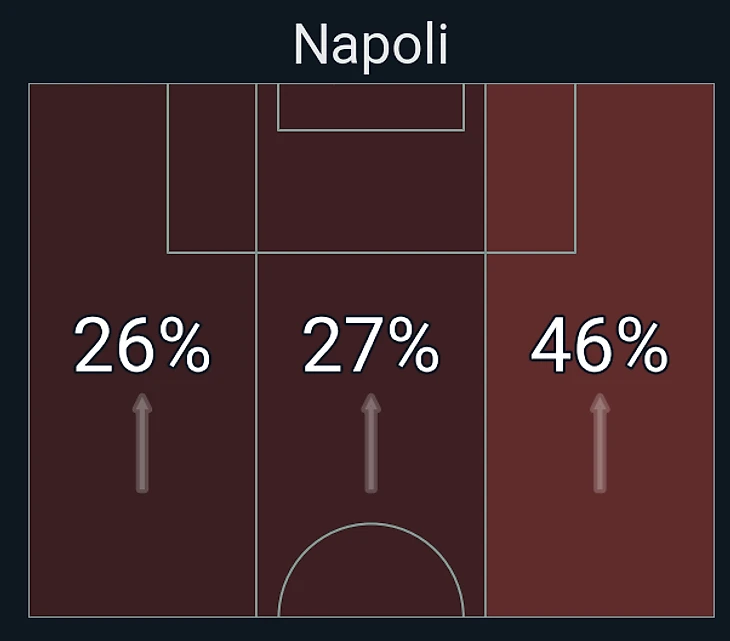Select the 27% central attack label
730x641 pixels.
[x=371, y=346]
